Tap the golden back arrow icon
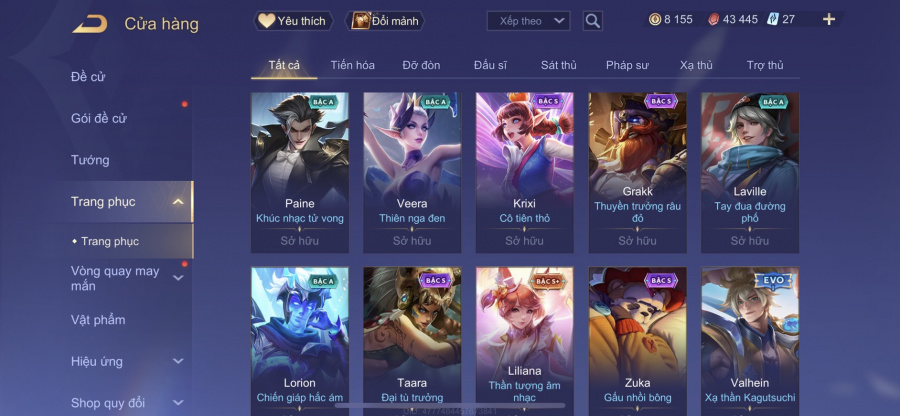Screen dimensions: 900x416 pyautogui.click(x=90, y=24)
